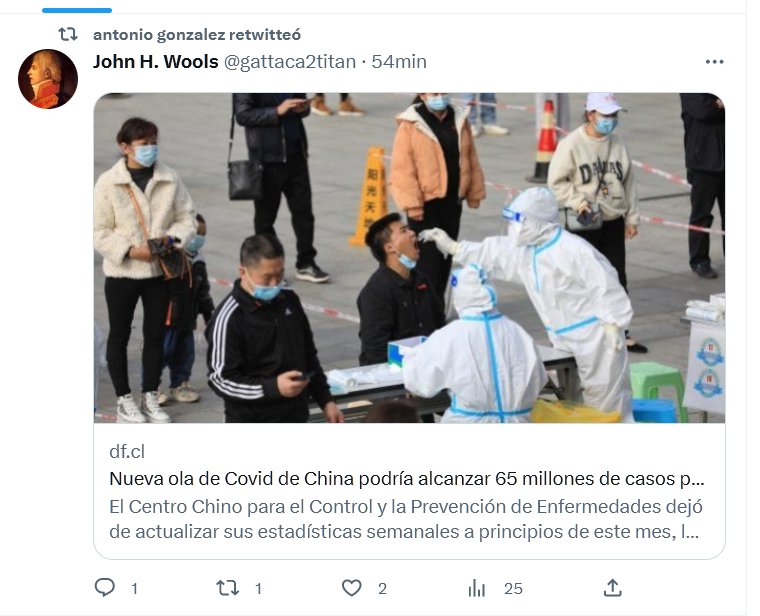Open the Covid testing photo preview
The image size is (760, 616).
click(409, 257)
